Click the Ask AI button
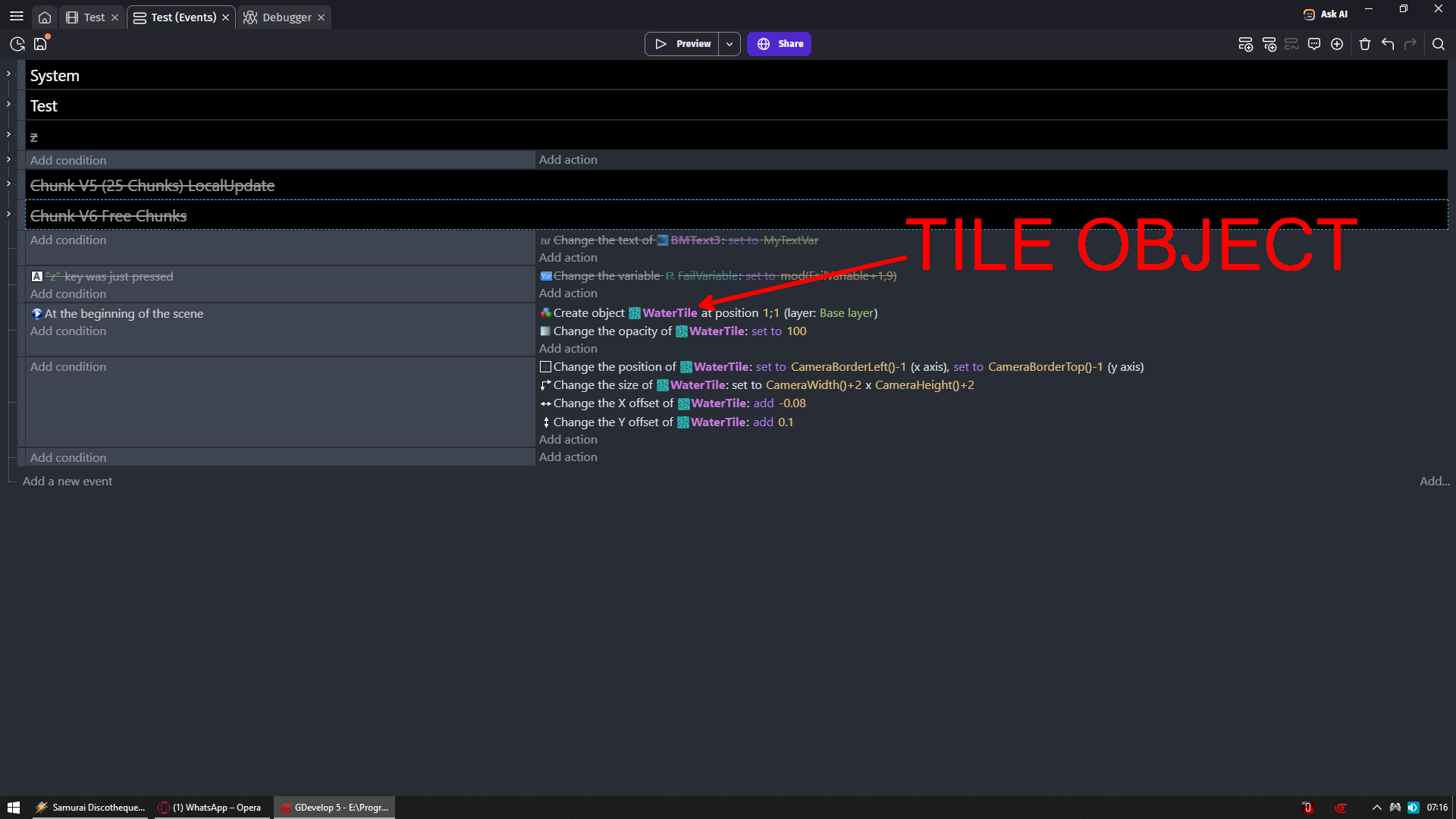Viewport: 1456px width, 819px height. point(1326,14)
